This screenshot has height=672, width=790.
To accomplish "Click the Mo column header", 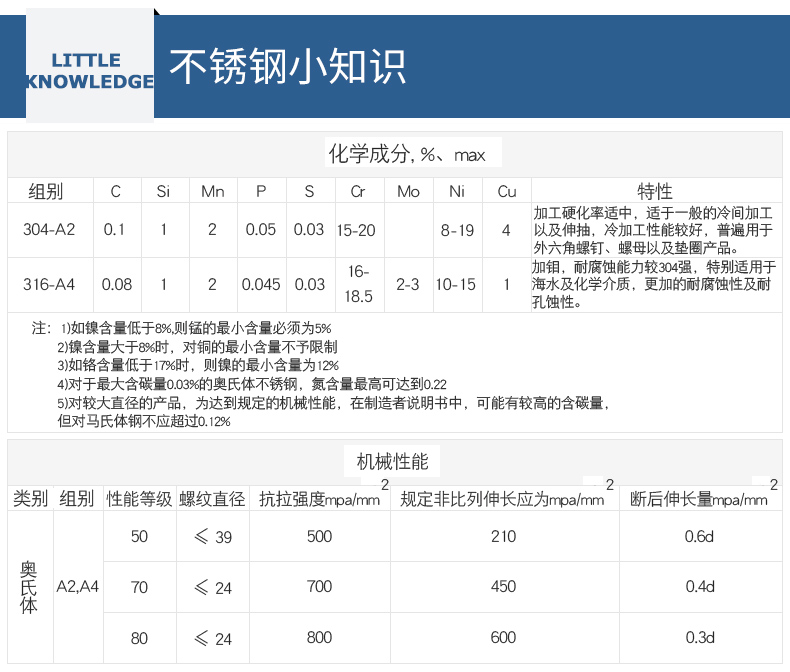I will pyautogui.click(x=408, y=191).
